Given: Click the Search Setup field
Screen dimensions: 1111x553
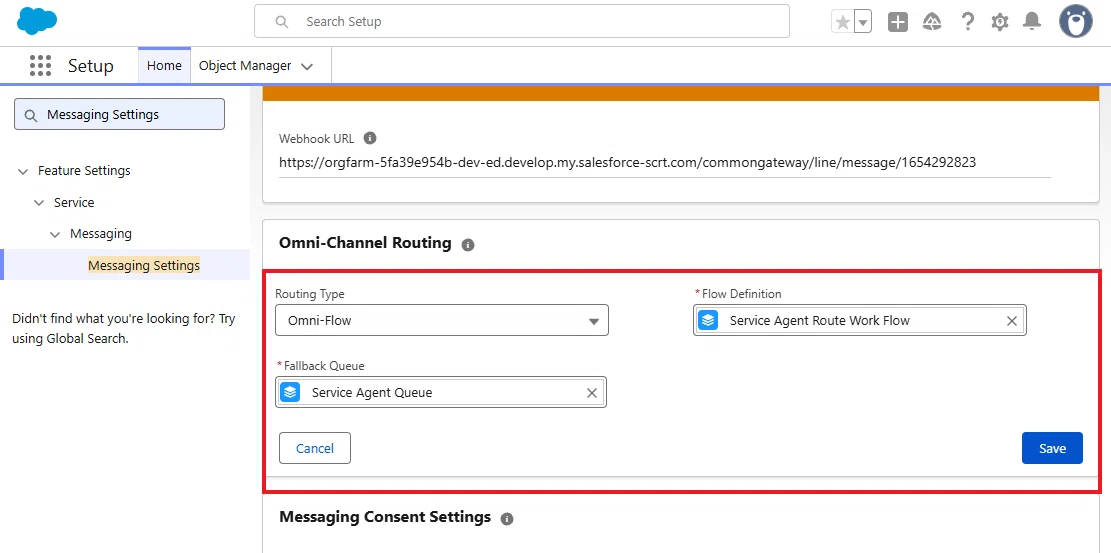Looking at the screenshot, I should point(521,21).
